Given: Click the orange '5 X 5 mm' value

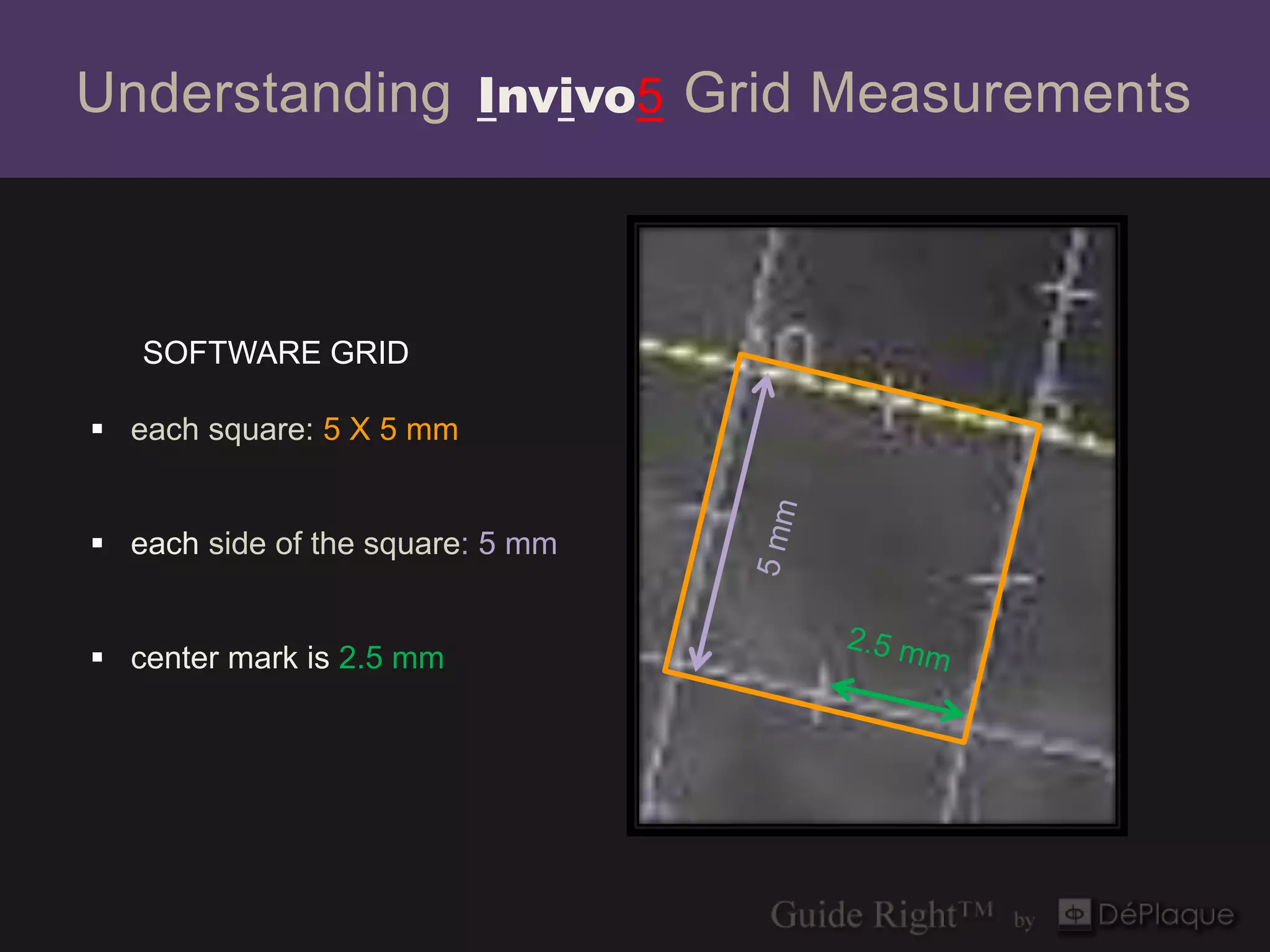Looking at the screenshot, I should click(x=391, y=429).
